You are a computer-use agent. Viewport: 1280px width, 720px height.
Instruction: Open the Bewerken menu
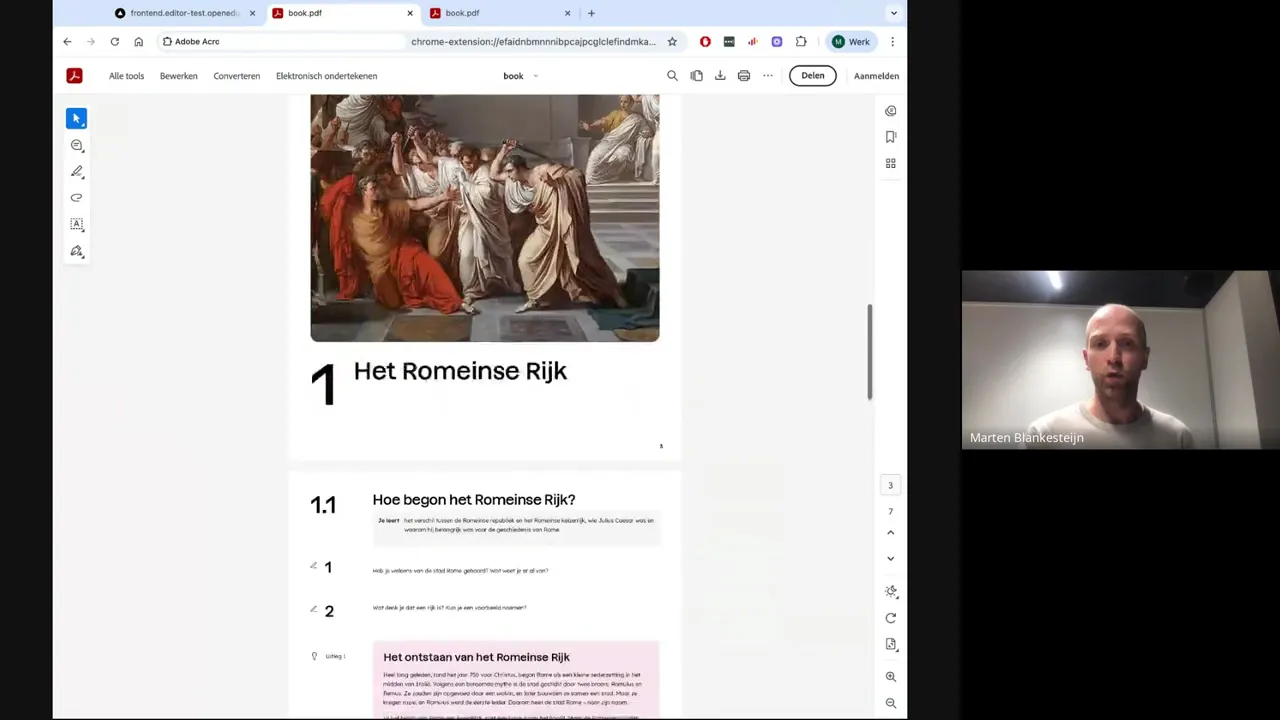[x=178, y=76]
